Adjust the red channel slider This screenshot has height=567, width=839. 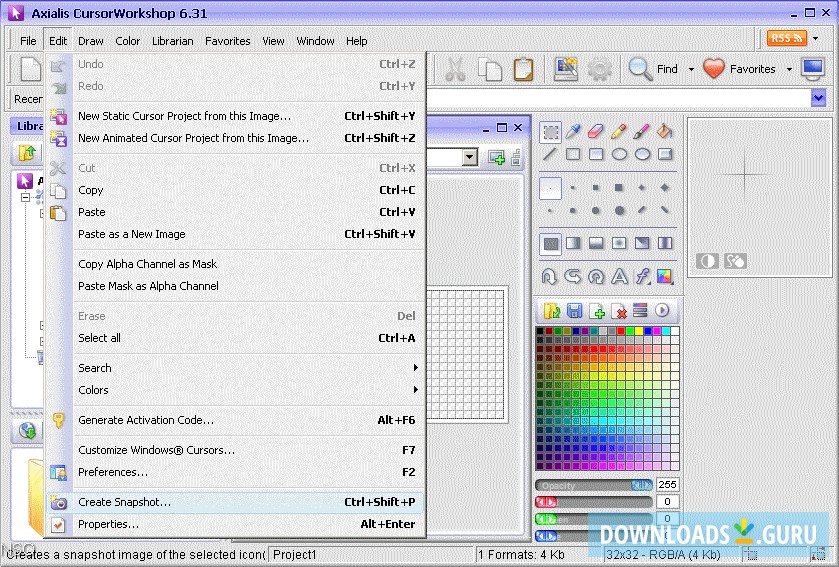click(594, 502)
